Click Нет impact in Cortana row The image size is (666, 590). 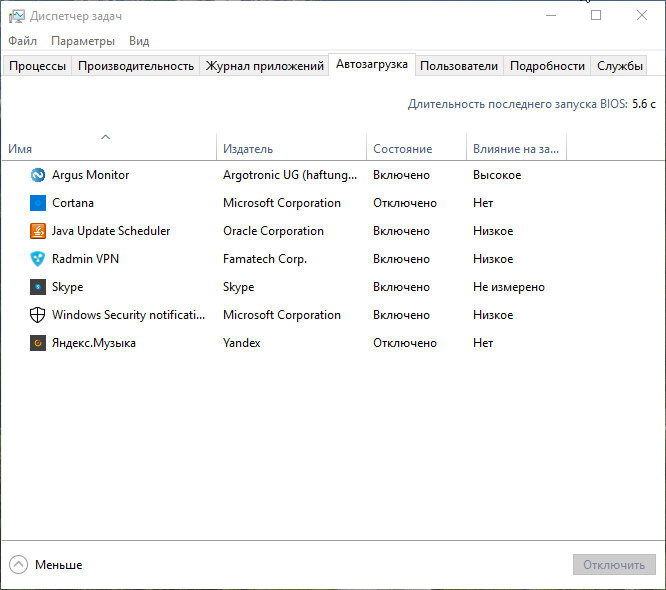pos(483,203)
